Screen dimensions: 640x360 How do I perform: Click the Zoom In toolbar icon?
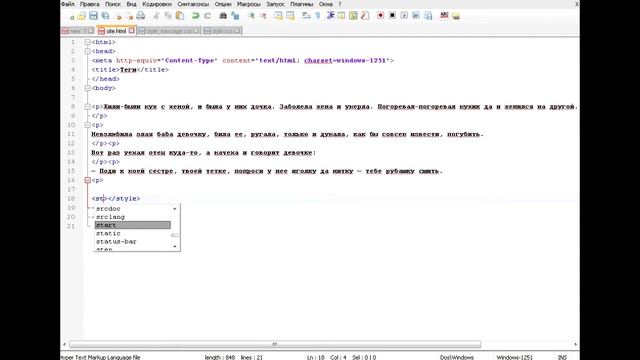click(251, 16)
